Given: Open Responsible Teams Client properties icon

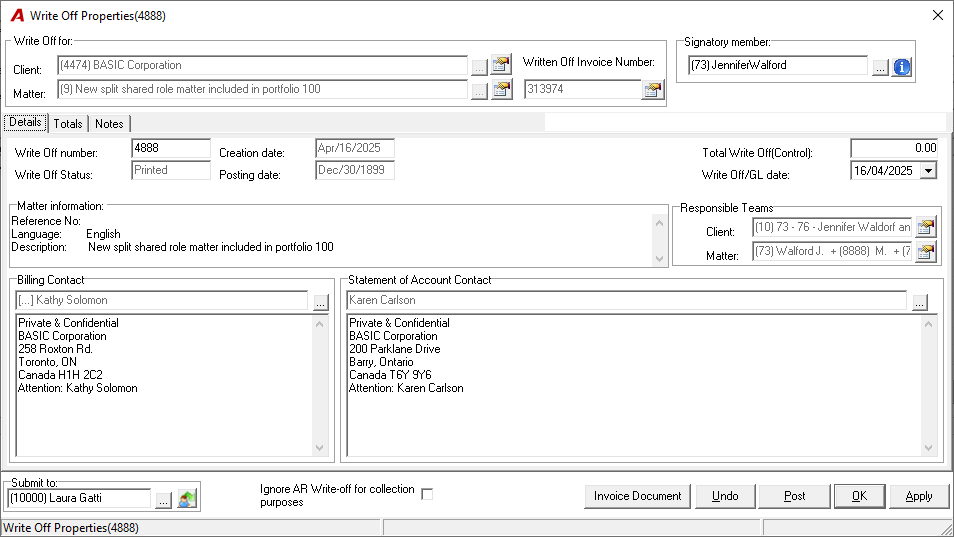Looking at the screenshot, I should pyautogui.click(x=925, y=227).
